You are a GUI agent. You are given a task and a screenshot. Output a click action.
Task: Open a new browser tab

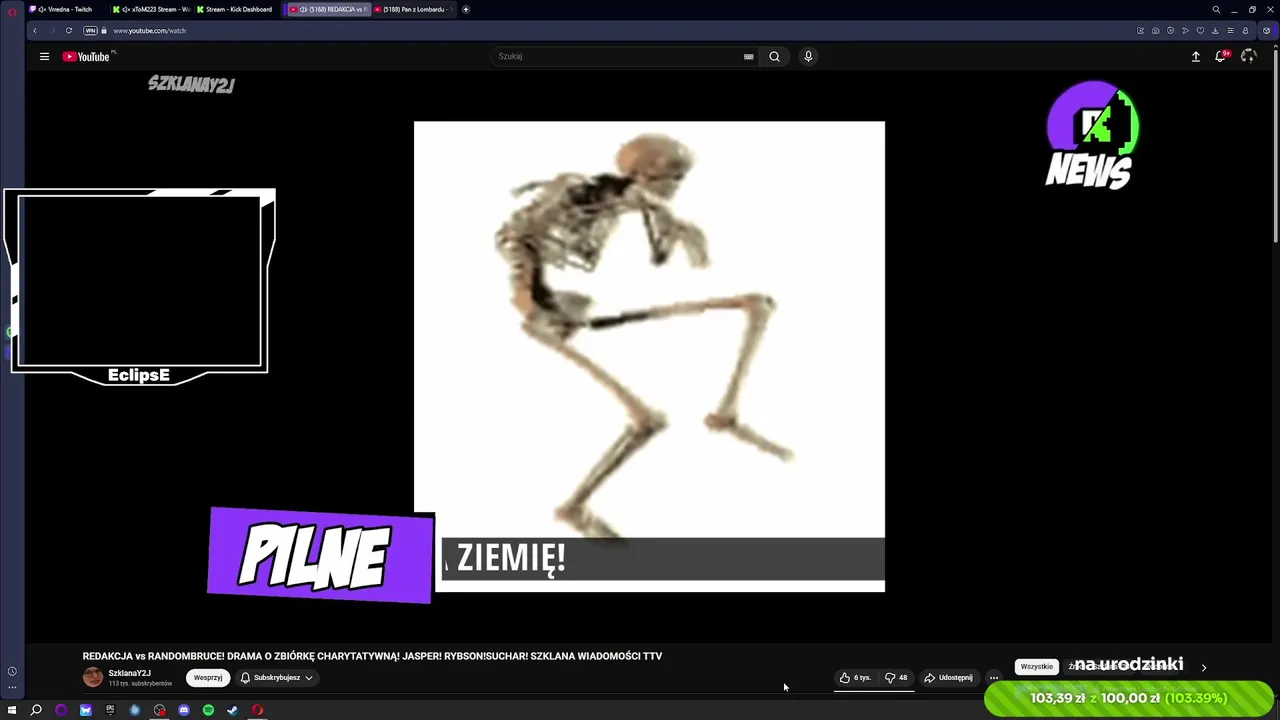[x=465, y=9]
